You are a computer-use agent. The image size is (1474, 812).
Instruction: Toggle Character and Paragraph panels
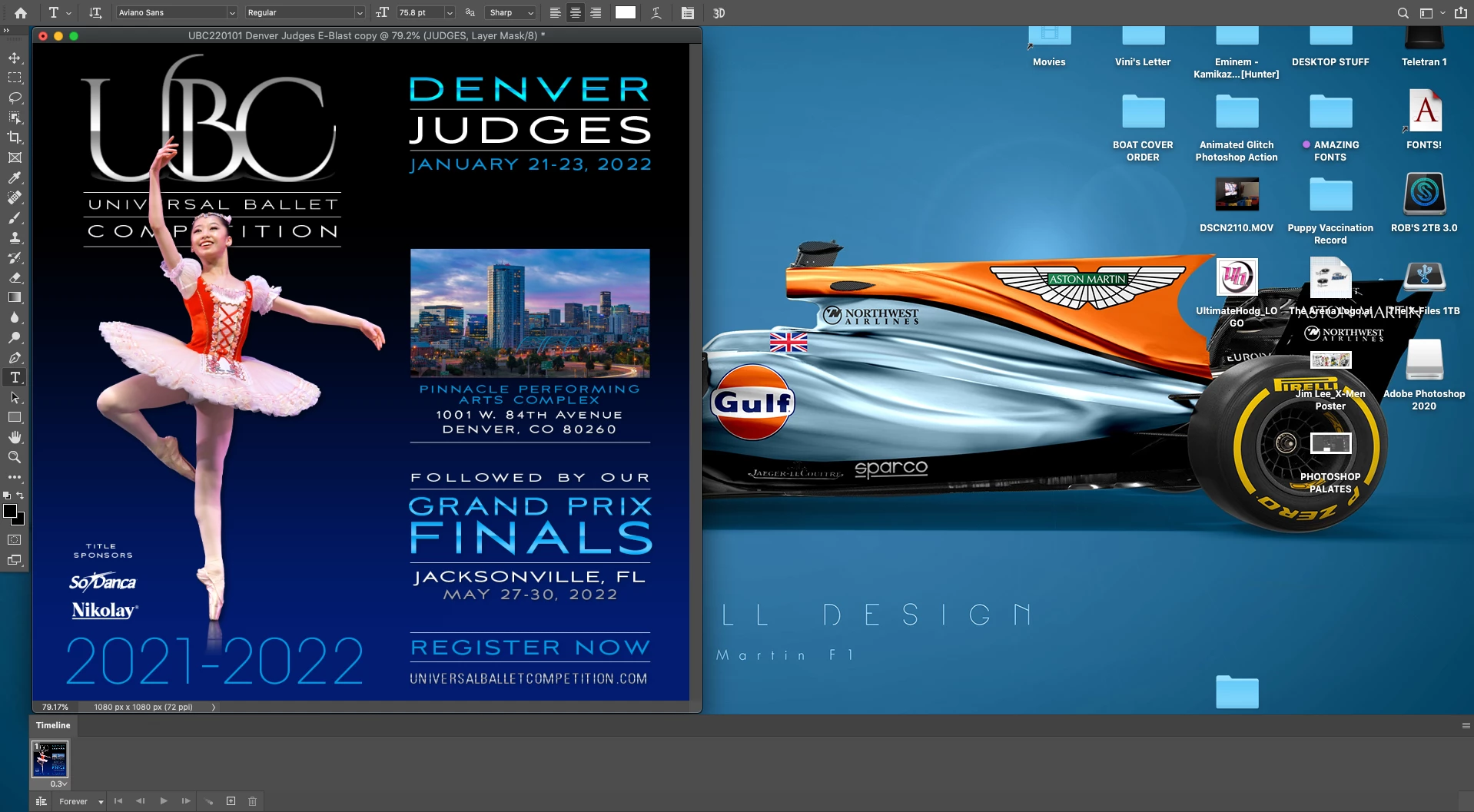coord(688,13)
